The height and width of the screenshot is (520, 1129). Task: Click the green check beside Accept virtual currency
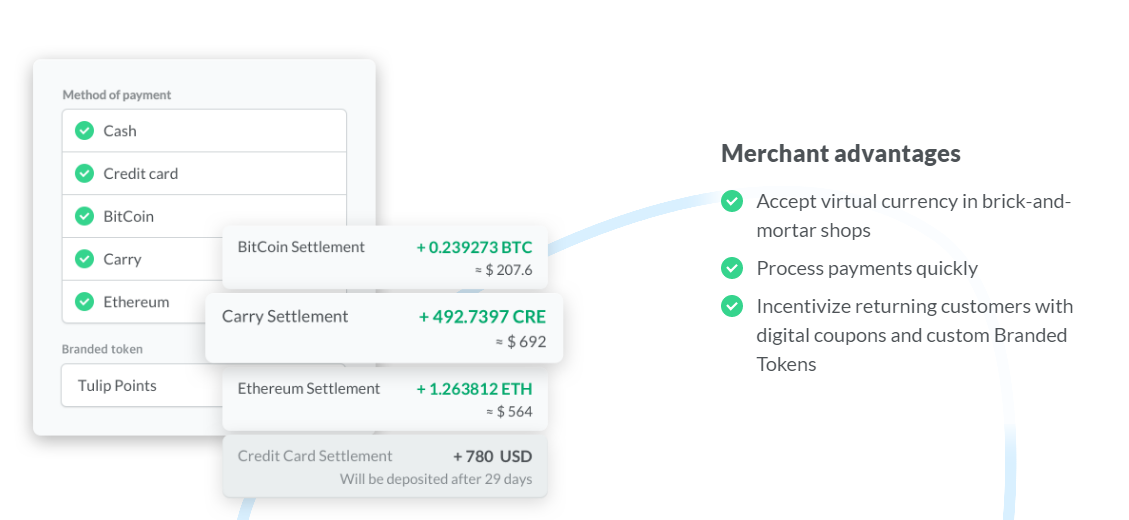click(x=732, y=201)
